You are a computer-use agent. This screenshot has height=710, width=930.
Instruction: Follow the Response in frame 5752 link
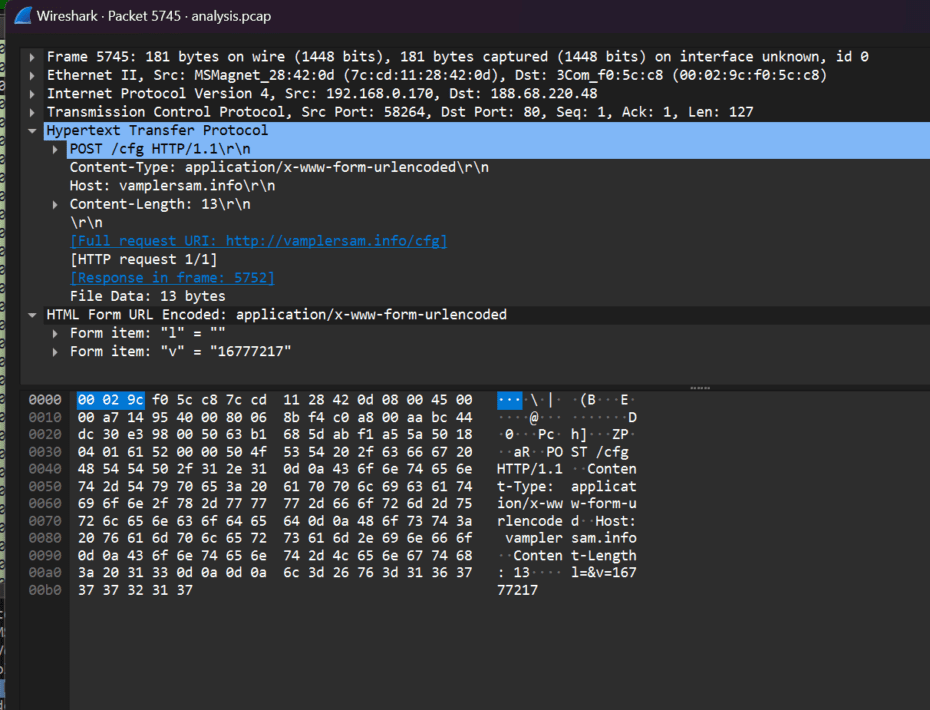pyautogui.click(x=174, y=277)
